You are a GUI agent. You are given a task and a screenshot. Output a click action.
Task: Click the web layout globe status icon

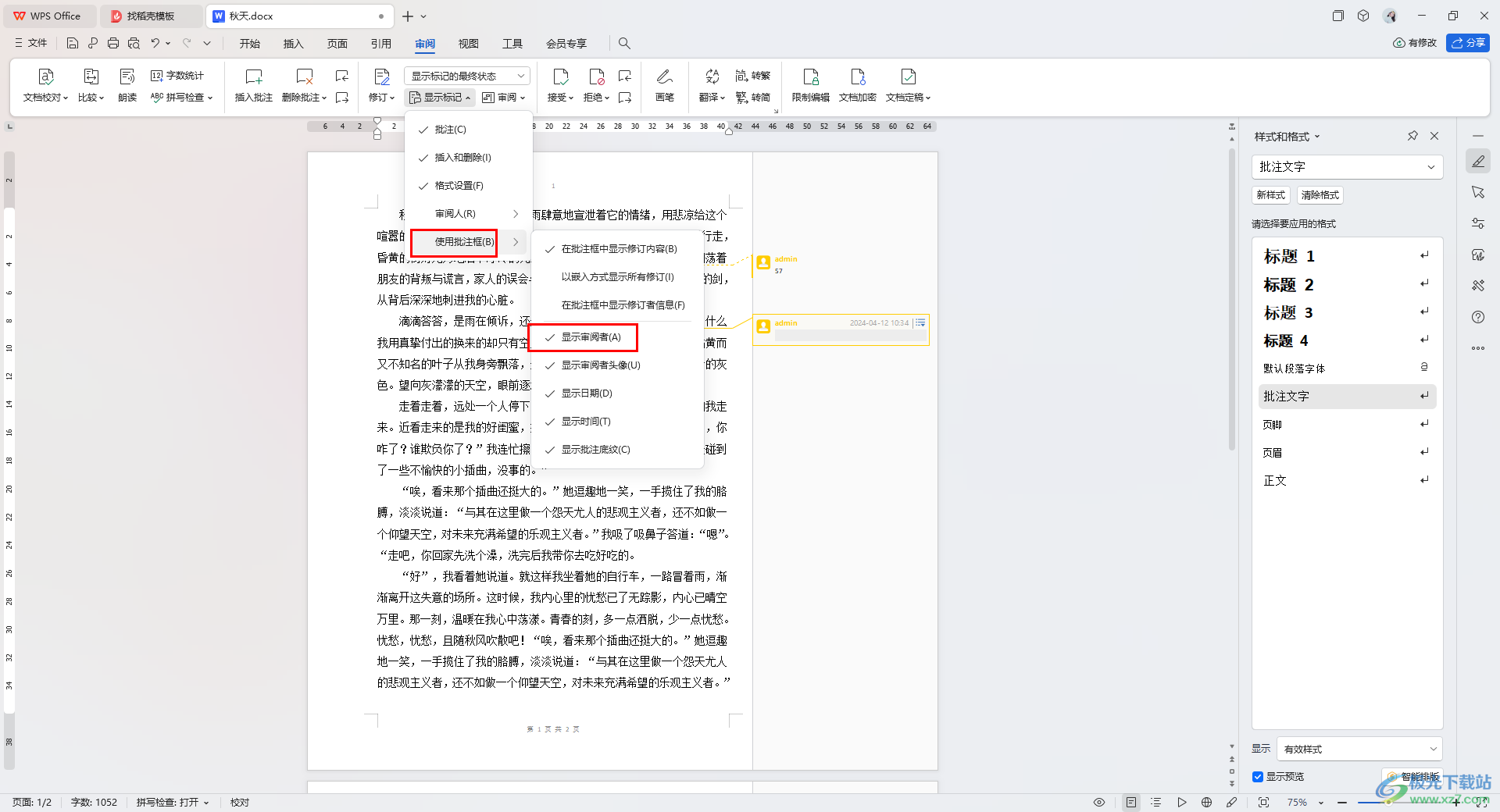tap(1206, 802)
